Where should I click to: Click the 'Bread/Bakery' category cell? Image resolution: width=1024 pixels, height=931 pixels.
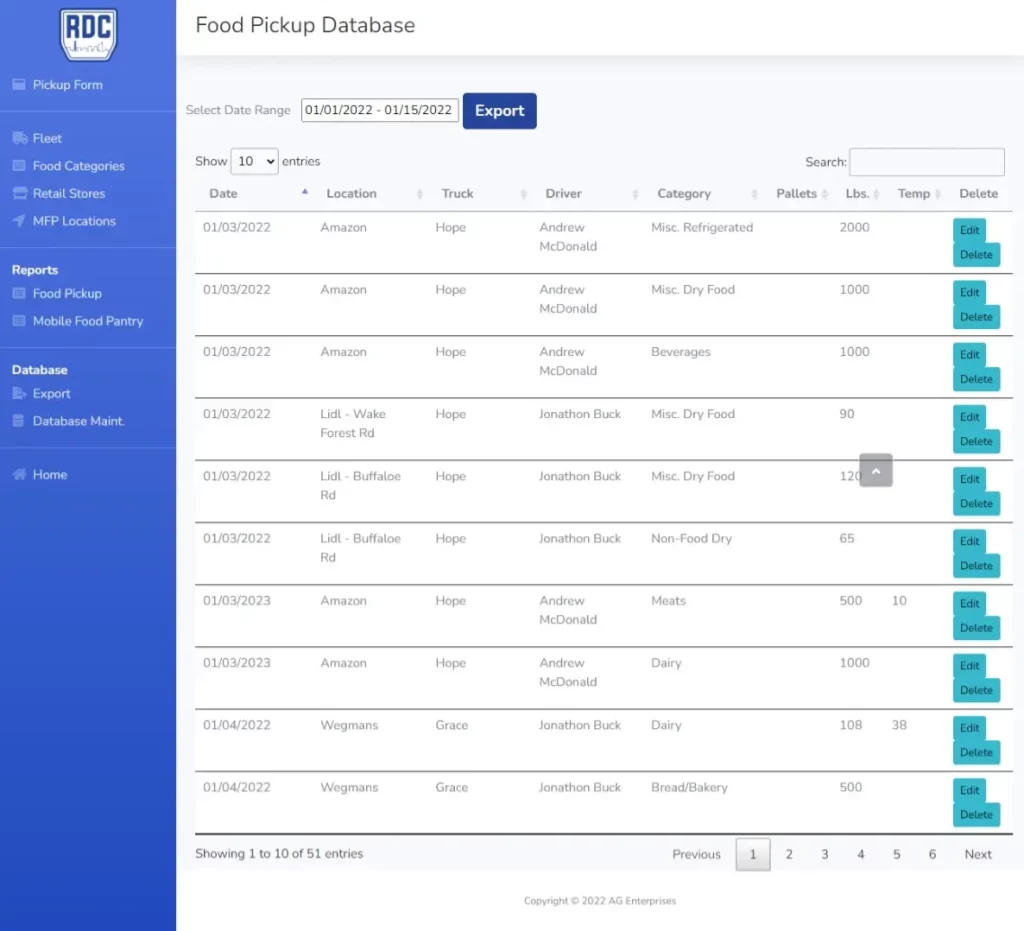689,787
